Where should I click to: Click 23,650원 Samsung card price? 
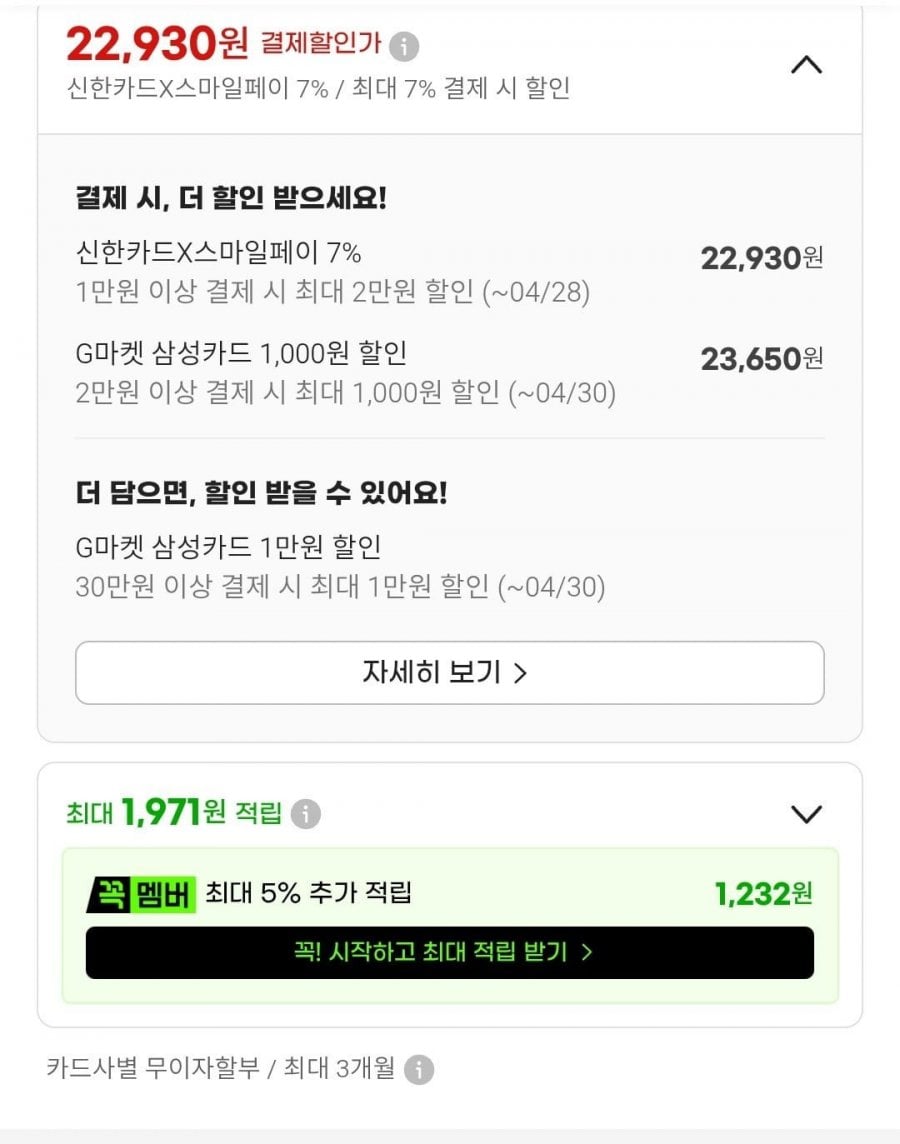tap(761, 359)
